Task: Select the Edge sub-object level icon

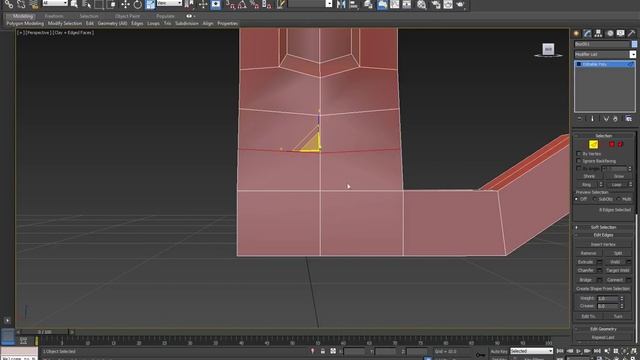Action: 593,144
